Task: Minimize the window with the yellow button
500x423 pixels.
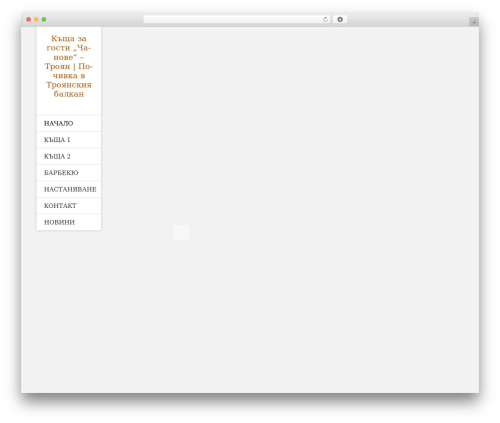Action: point(36,19)
